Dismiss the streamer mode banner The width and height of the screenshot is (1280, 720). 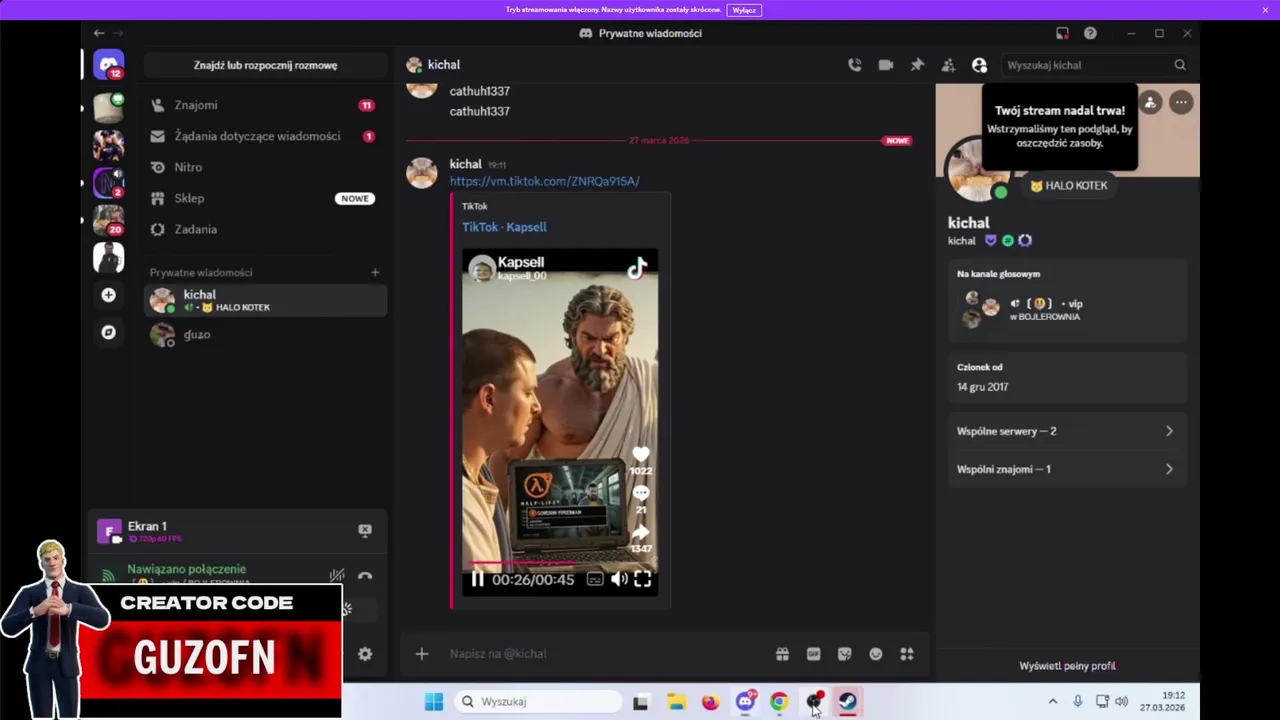1266,10
